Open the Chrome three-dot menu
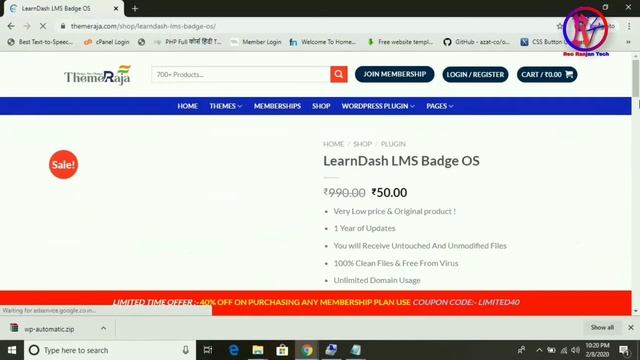 pyautogui.click(x=629, y=26)
